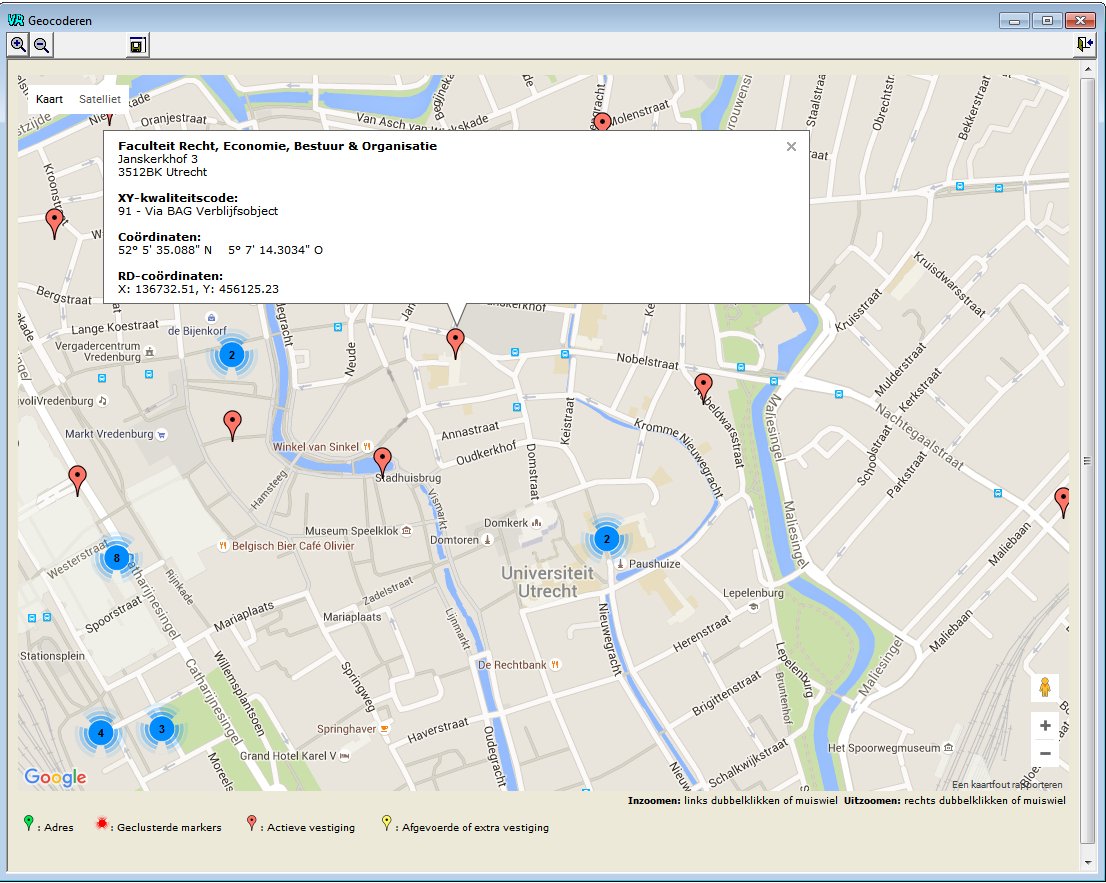This screenshot has height=883, width=1106.
Task: Open cluster marker 4 near Stationsplein
Action: (x=100, y=733)
